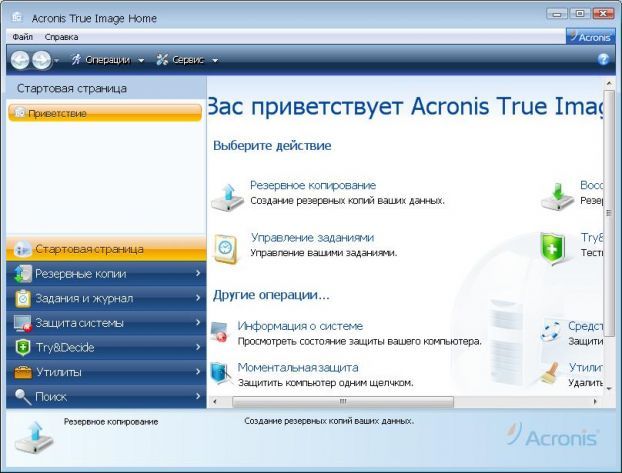Click the Другие операции heading

coord(271,295)
